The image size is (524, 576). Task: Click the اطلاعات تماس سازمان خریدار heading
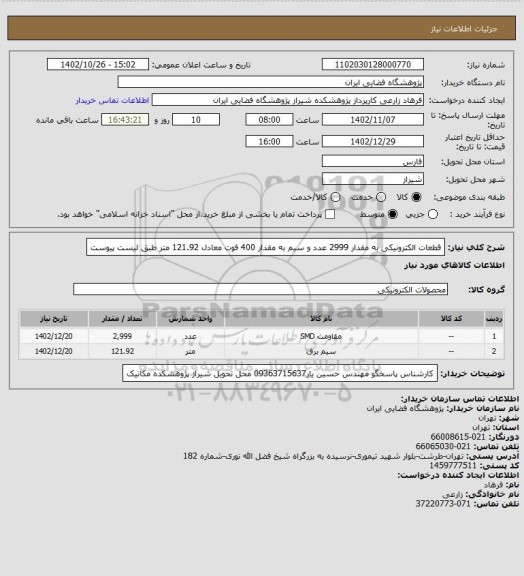tap(460, 399)
